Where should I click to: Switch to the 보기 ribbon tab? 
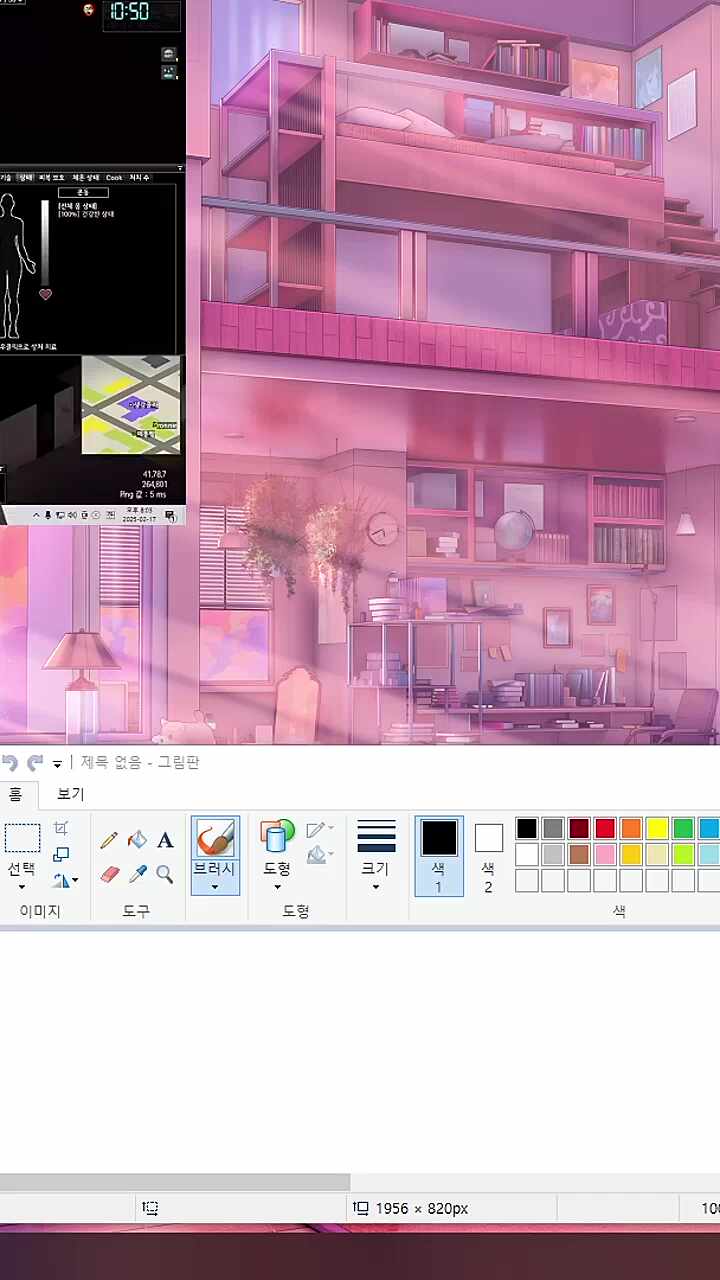pyautogui.click(x=70, y=794)
